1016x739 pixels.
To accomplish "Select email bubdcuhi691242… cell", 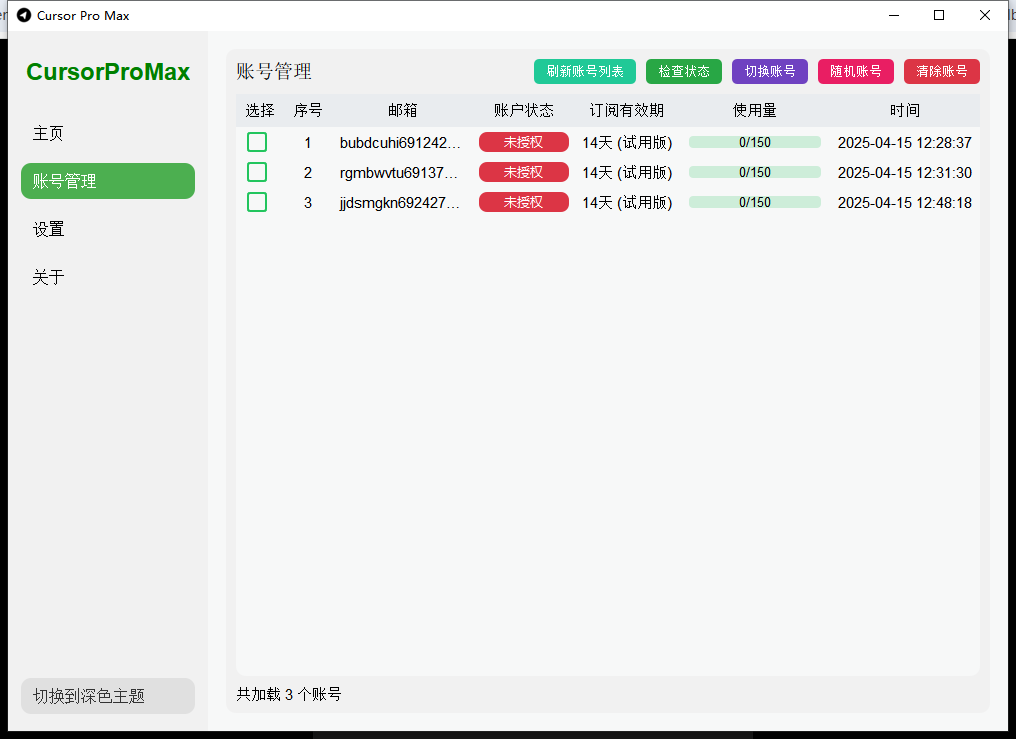I will 400,142.
